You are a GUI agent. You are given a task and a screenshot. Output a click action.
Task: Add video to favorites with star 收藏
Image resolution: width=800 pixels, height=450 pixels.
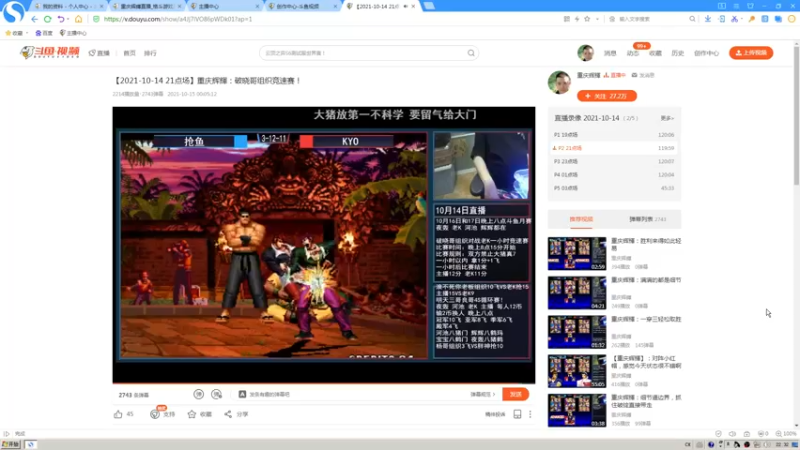coord(192,414)
